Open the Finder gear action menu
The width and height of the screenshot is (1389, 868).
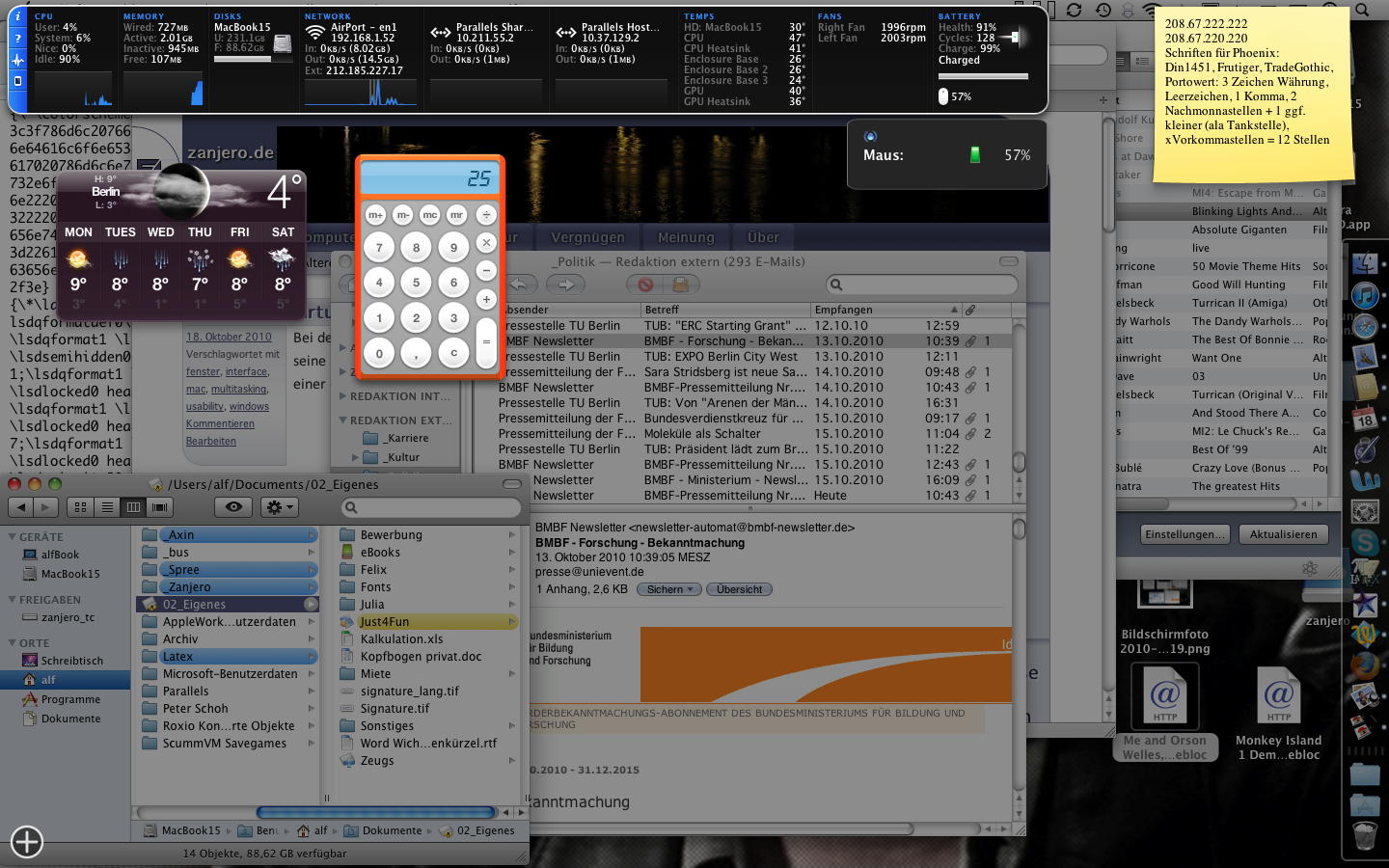pyautogui.click(x=279, y=506)
